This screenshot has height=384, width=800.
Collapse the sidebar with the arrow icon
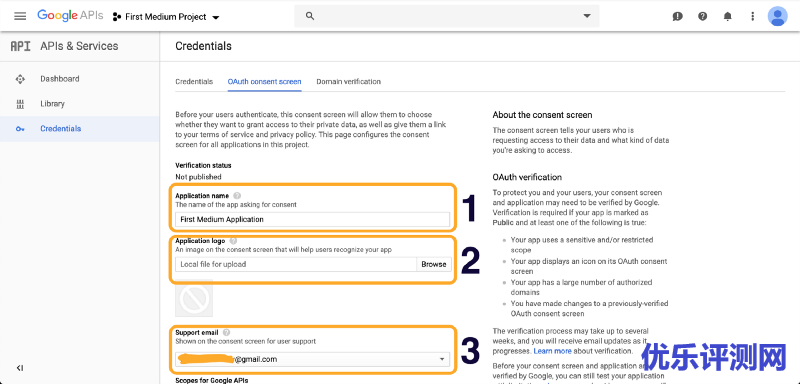tap(20, 368)
